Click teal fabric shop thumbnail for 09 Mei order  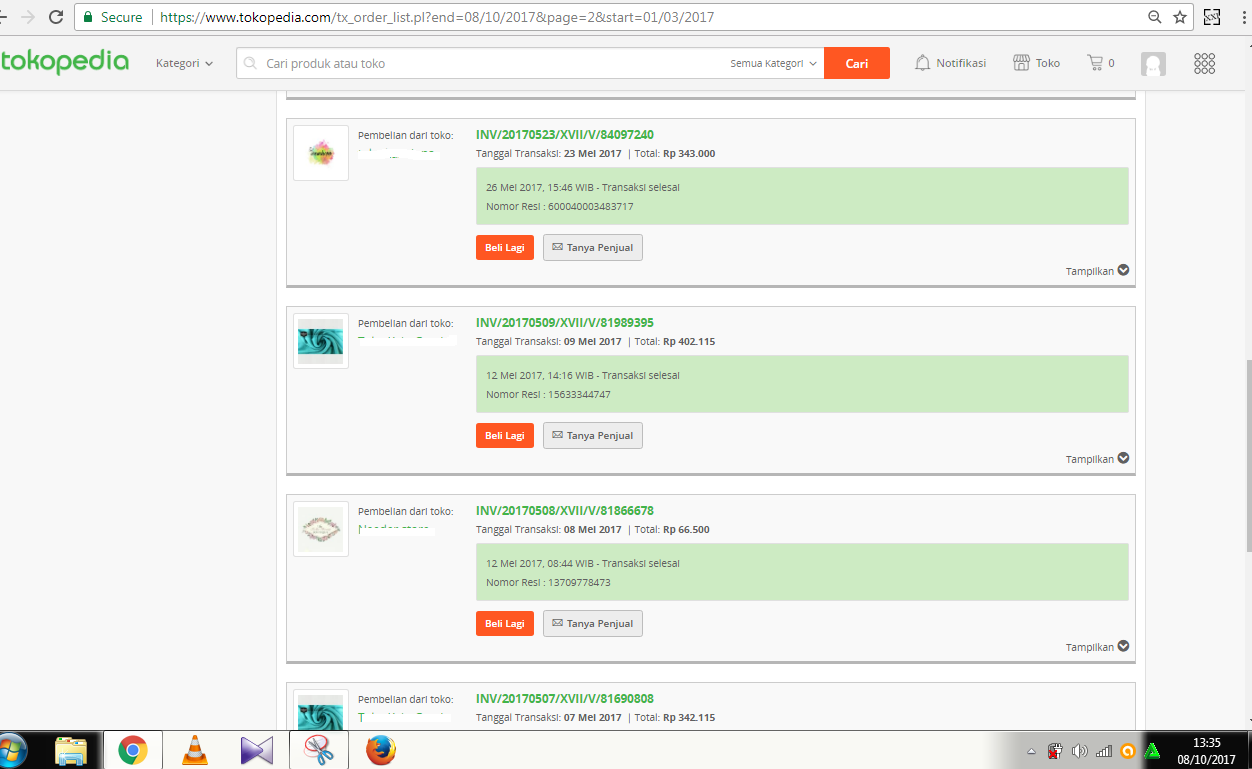coord(321,341)
